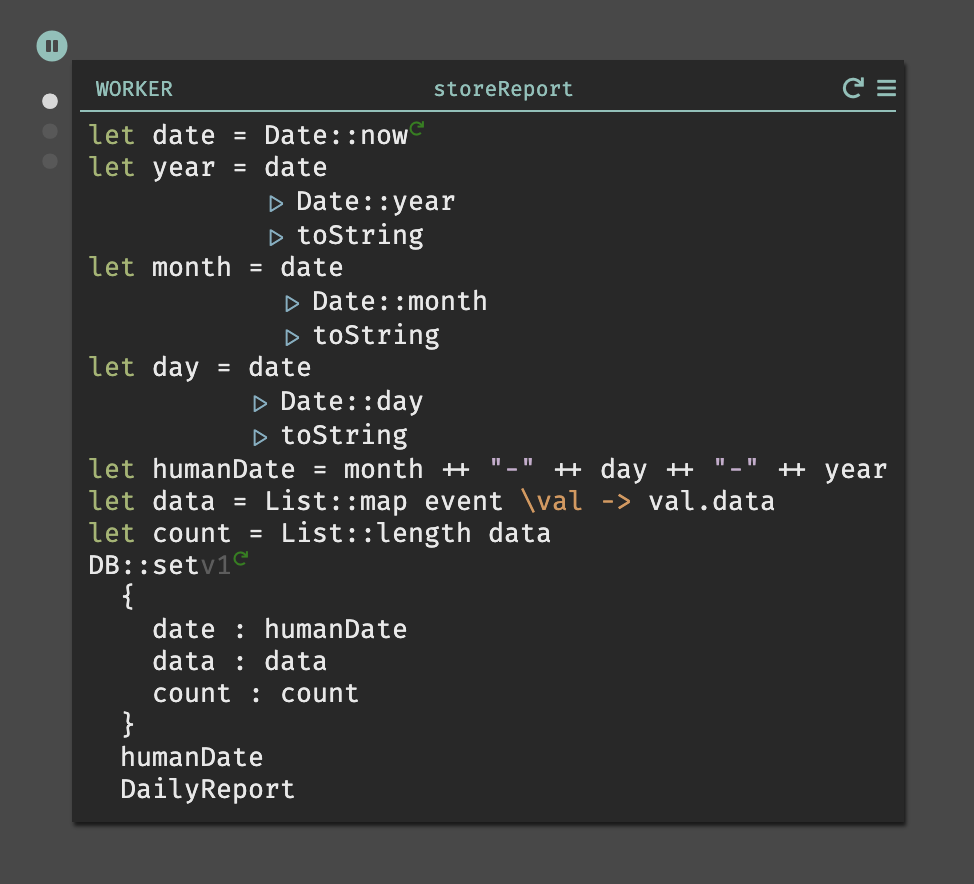Click the humanDate variable name in its let definition
Screen dimensions: 974x884
point(224,469)
